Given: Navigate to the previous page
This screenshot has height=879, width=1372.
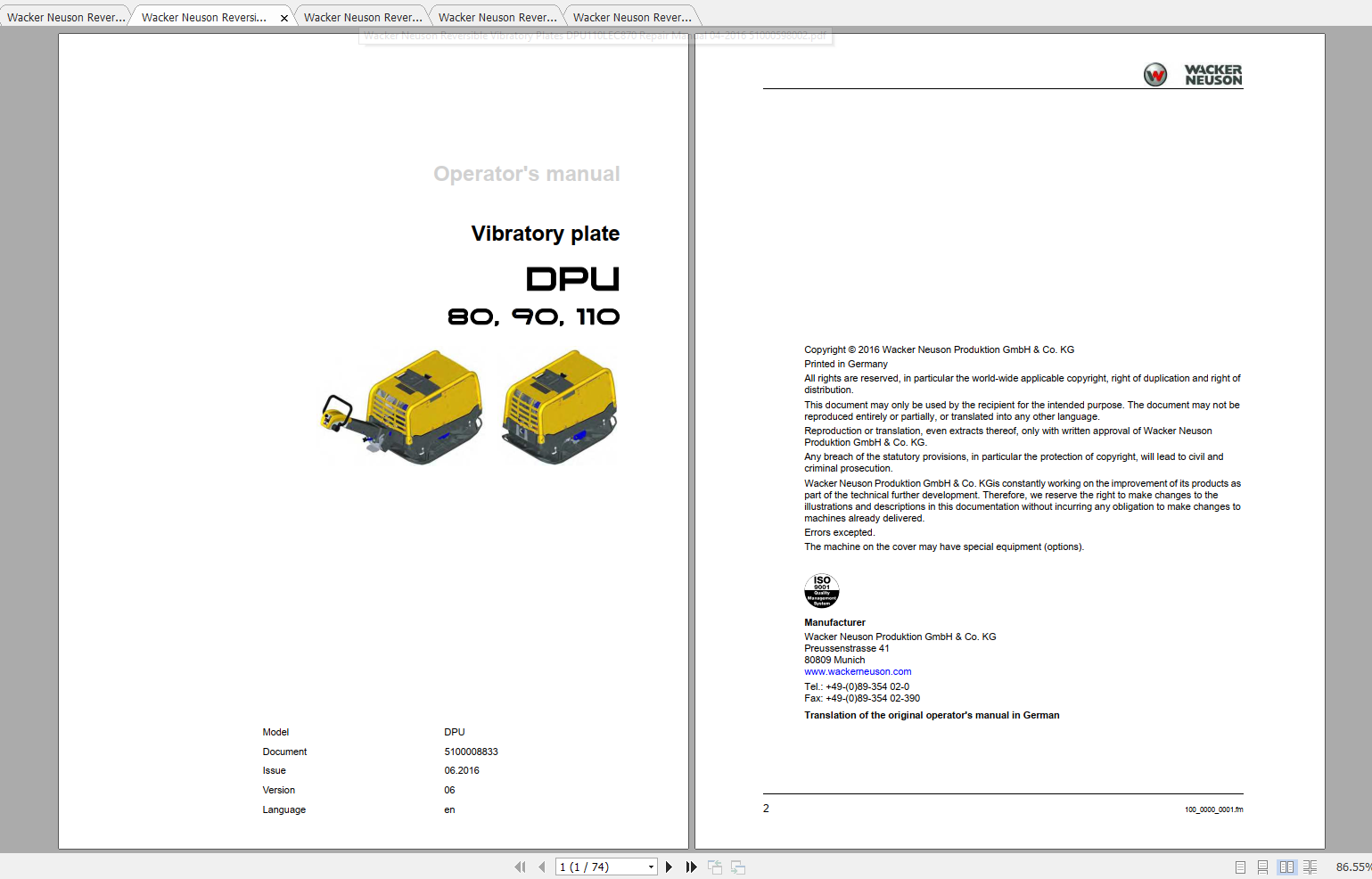Looking at the screenshot, I should (x=542, y=866).
